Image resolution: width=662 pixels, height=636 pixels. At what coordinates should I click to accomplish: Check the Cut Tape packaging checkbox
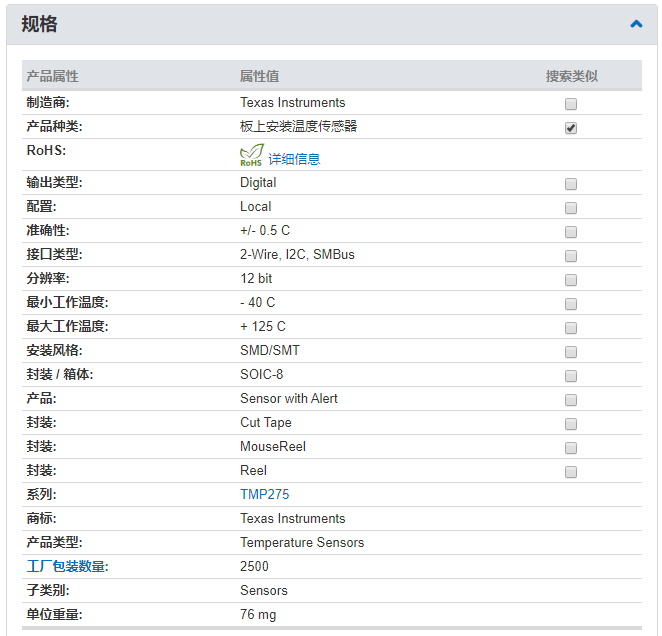coord(571,424)
